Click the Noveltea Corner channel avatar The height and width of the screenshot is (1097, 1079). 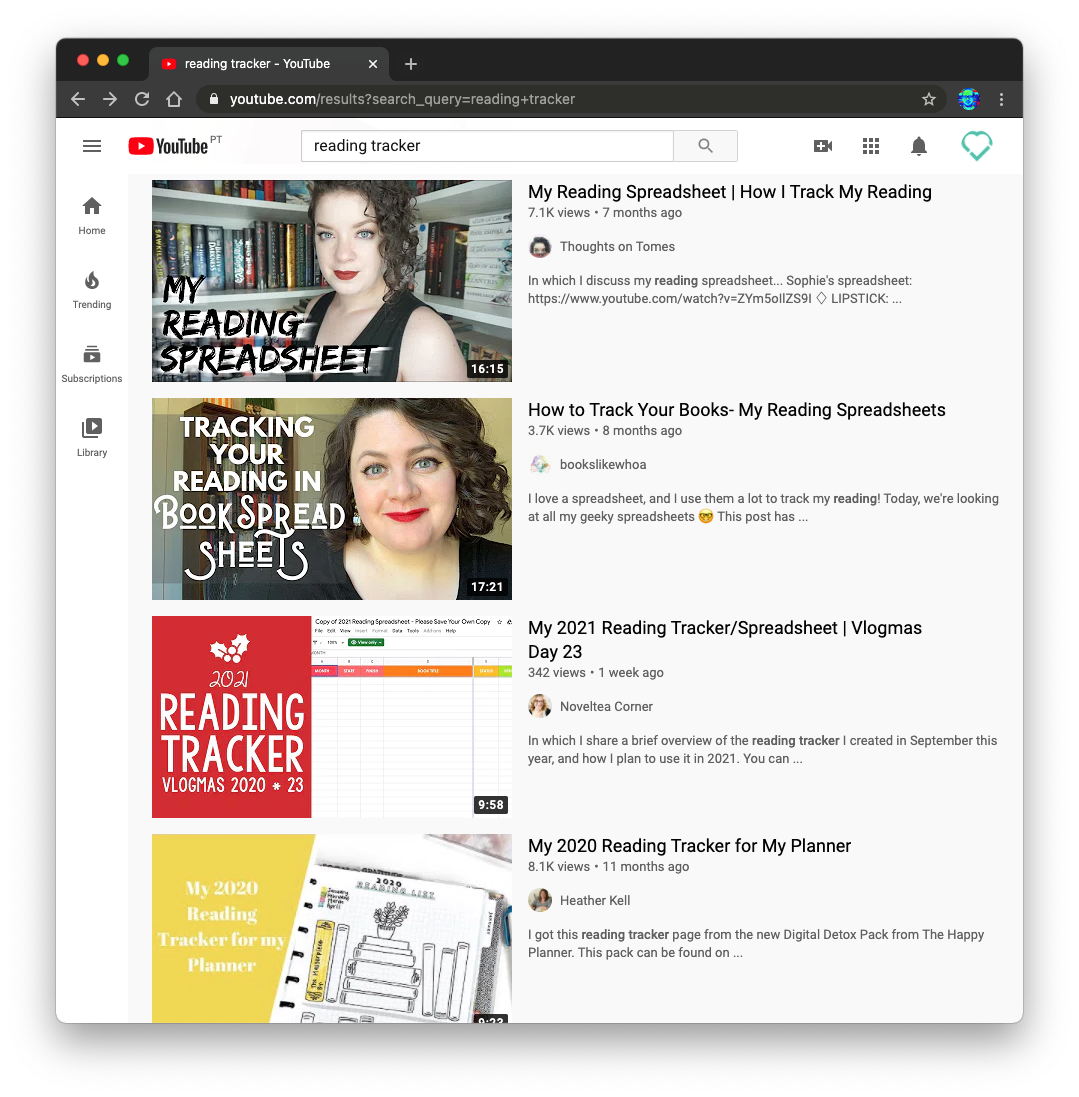coord(540,707)
